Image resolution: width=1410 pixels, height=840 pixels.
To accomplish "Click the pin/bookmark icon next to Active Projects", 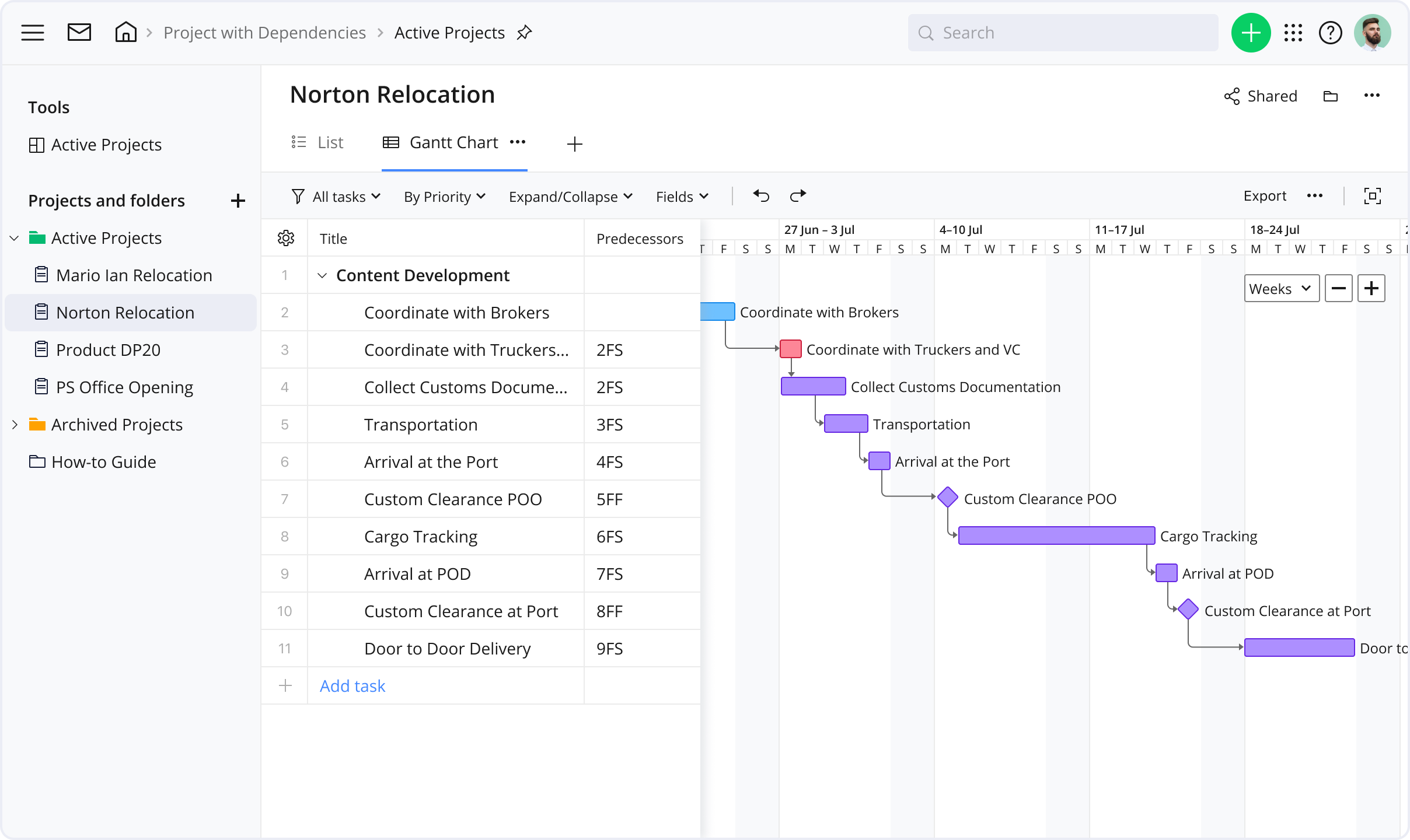I will (527, 33).
